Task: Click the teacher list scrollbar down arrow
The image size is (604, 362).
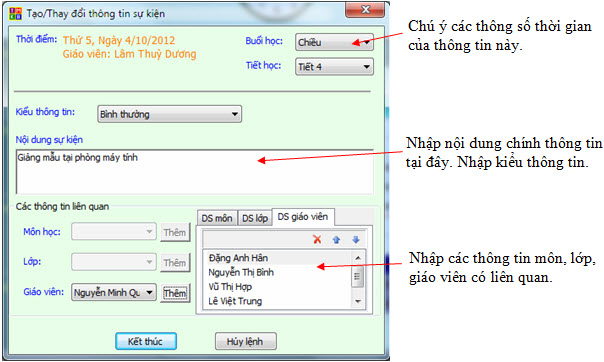Action: tap(358, 302)
